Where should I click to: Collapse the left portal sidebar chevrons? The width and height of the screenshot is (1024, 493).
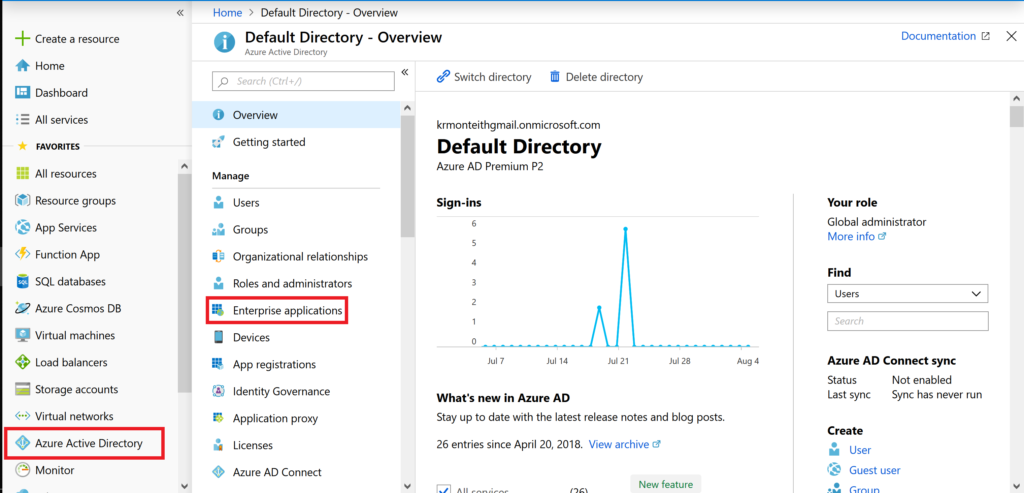point(180,12)
